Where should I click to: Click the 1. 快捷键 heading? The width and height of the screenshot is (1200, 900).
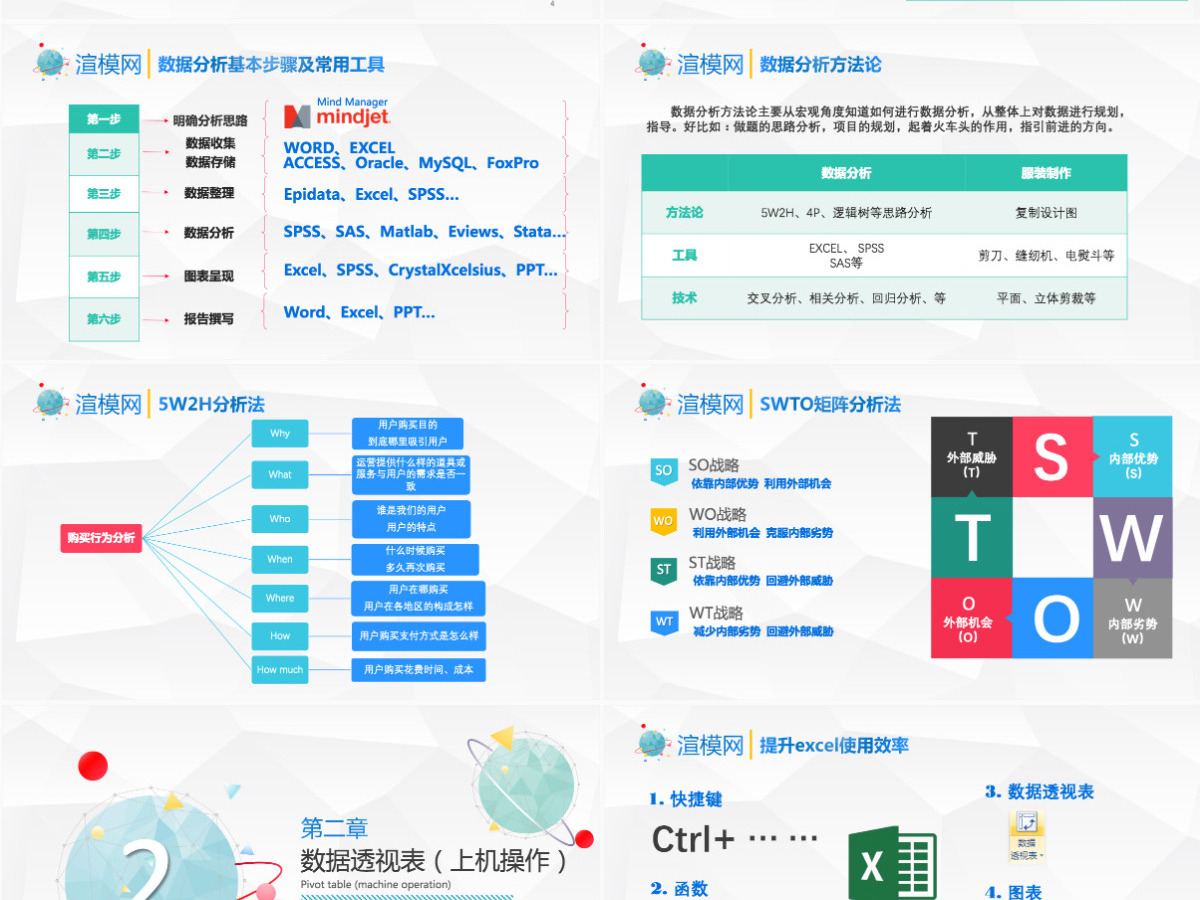[685, 799]
